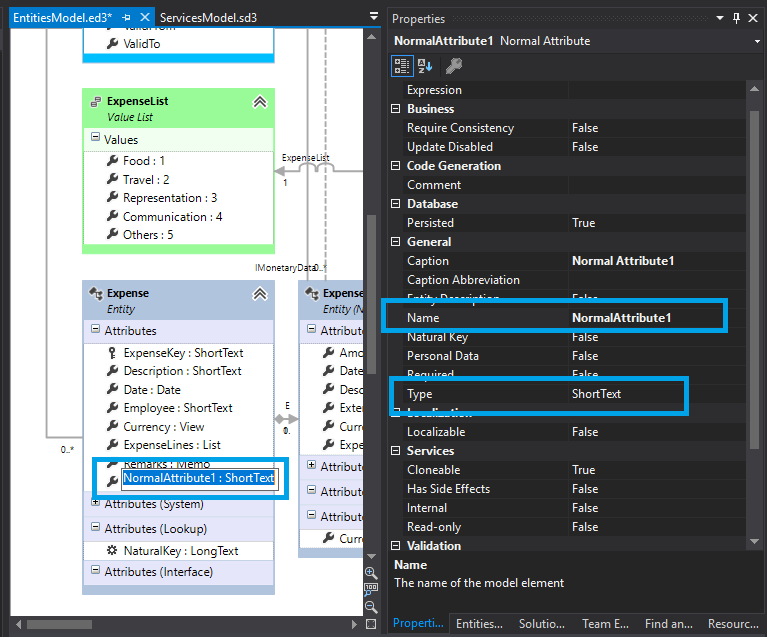
Task: Collapse the Business category in Properties
Action: coord(396,109)
